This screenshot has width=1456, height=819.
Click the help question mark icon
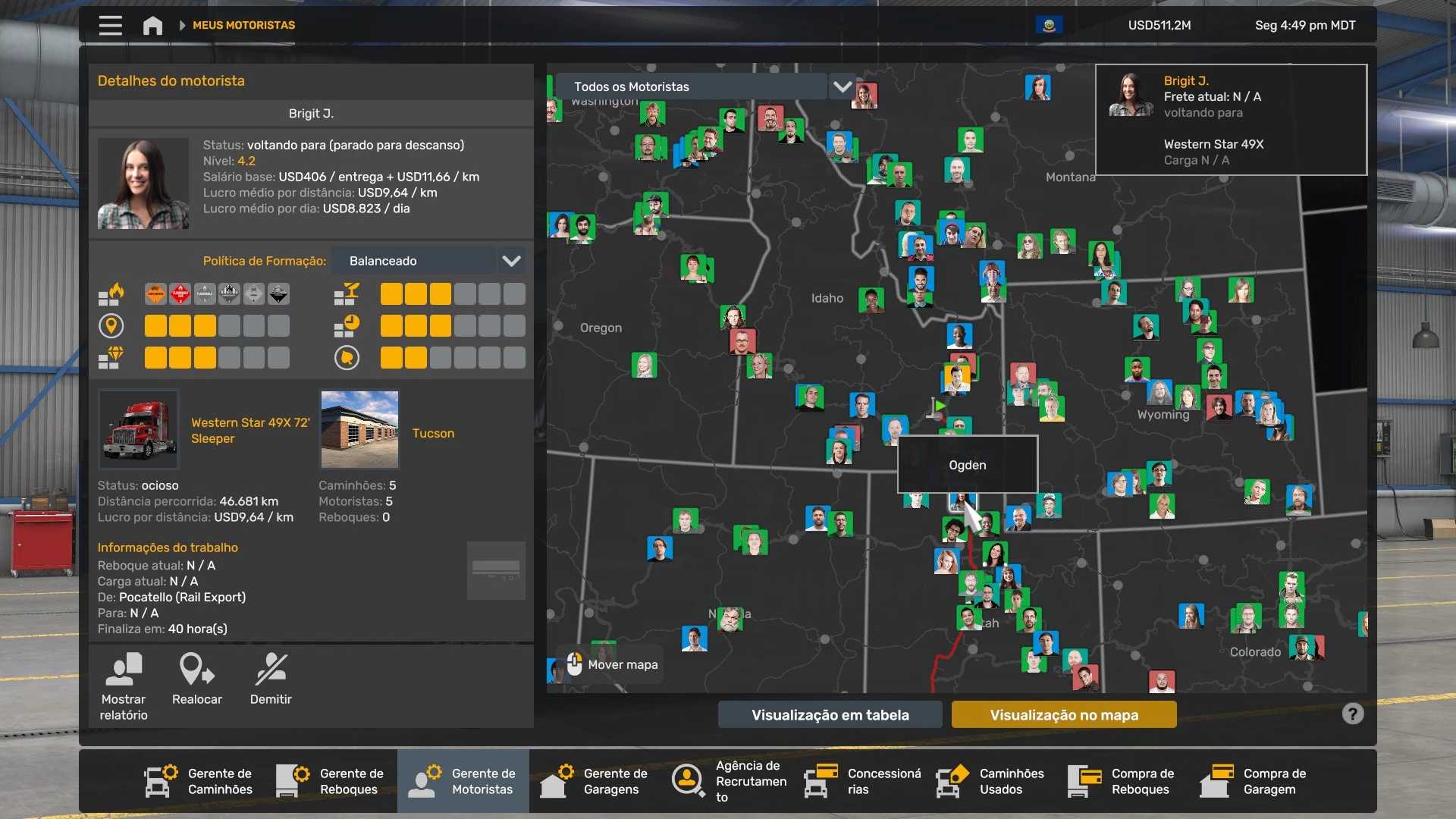(1352, 714)
